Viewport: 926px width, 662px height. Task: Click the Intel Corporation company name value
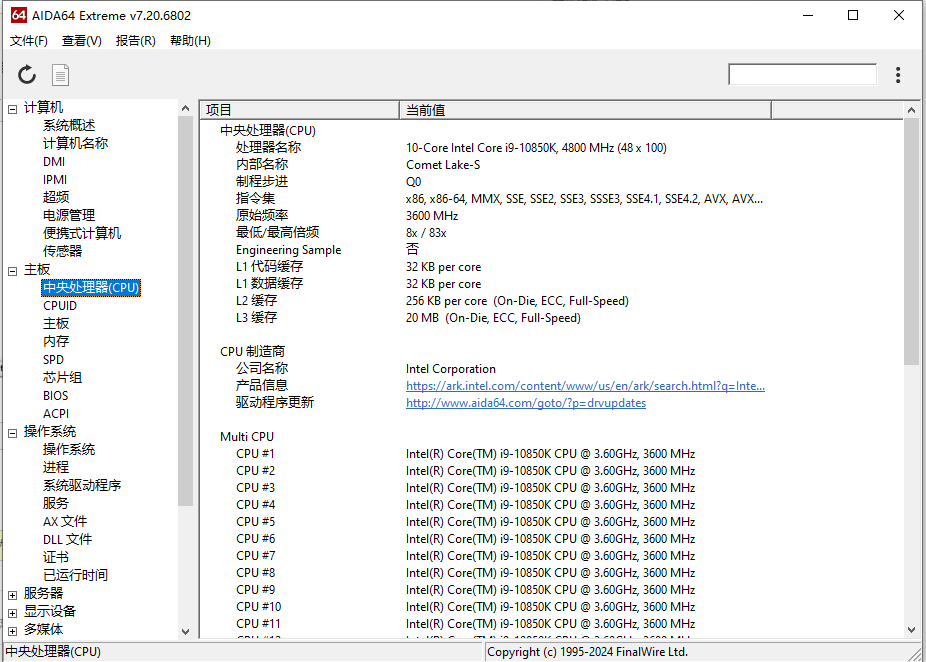click(x=451, y=368)
